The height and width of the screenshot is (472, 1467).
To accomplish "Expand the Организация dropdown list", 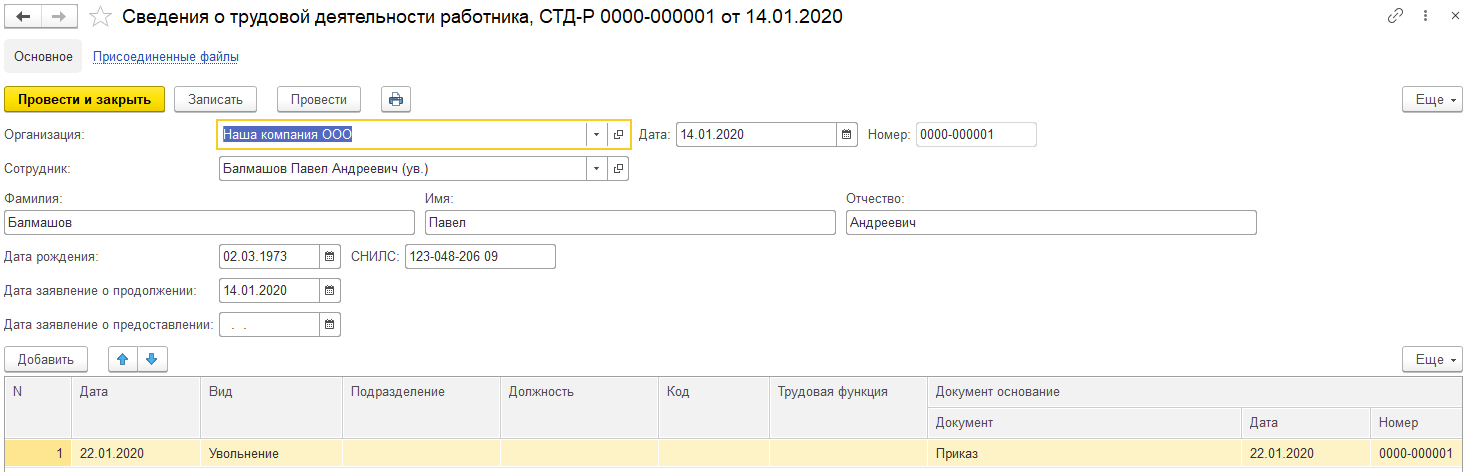I will click(x=596, y=135).
